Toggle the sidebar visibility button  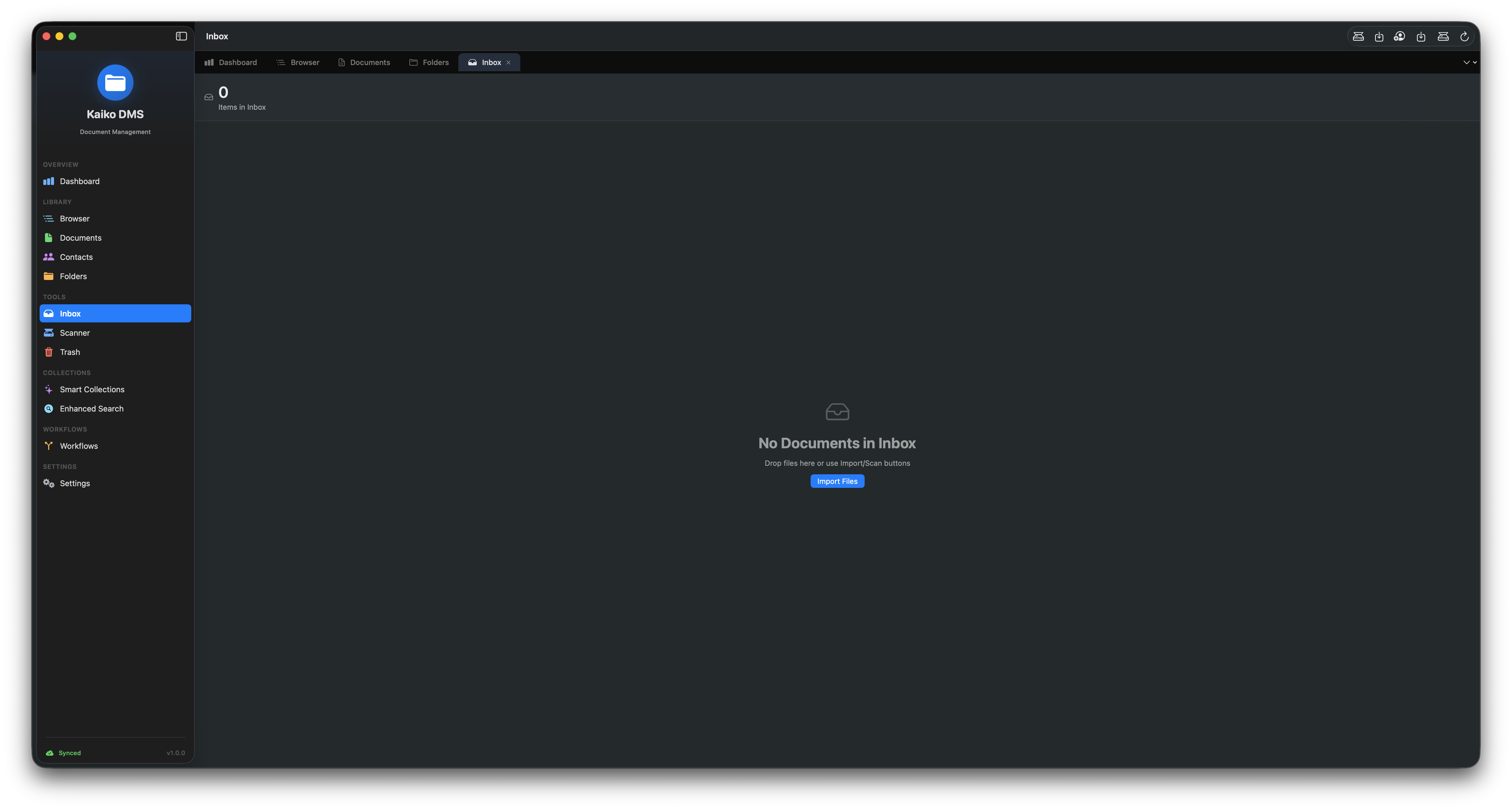coord(181,36)
